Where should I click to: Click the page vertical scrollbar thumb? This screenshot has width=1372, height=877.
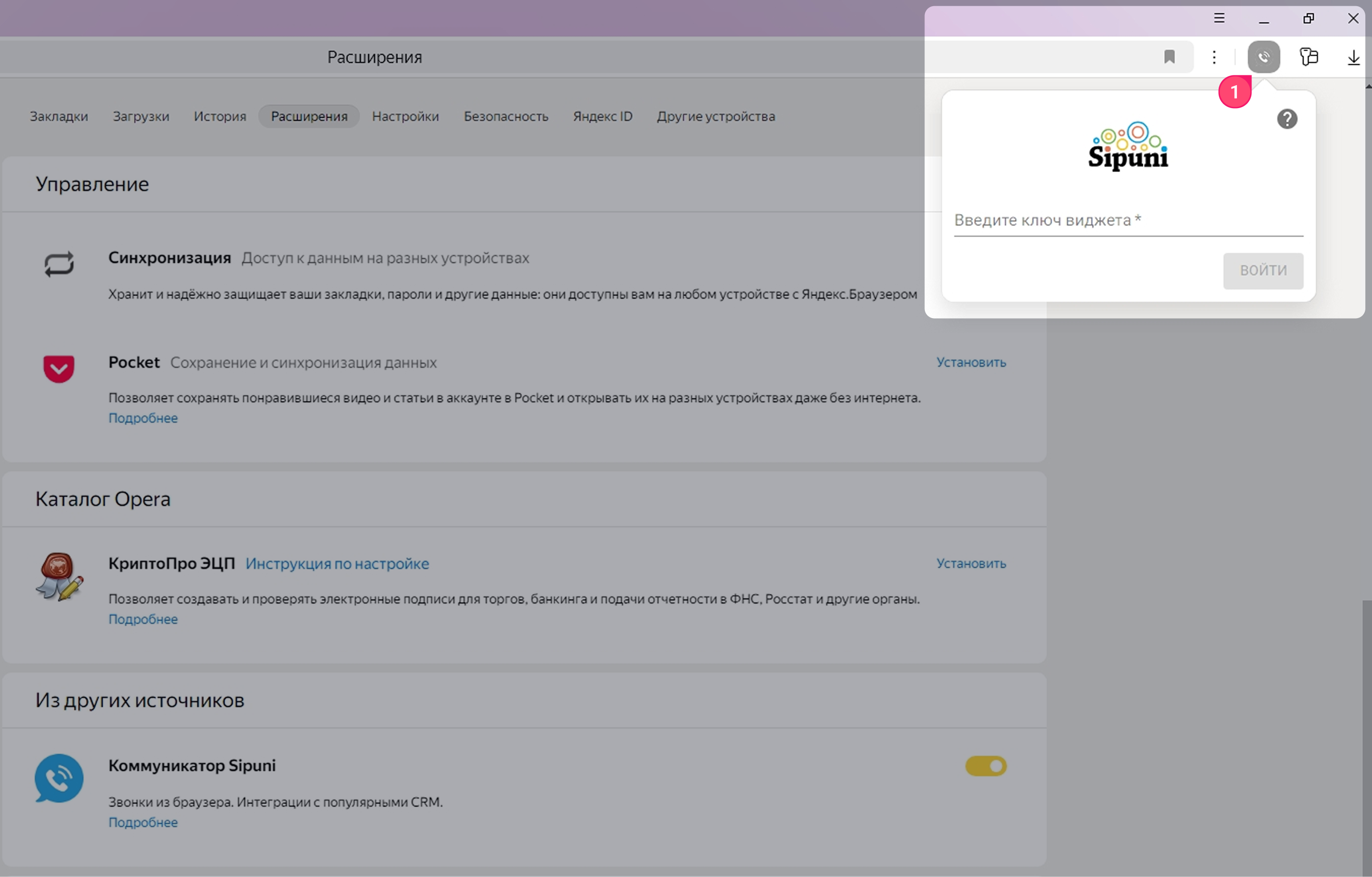tap(1368, 738)
